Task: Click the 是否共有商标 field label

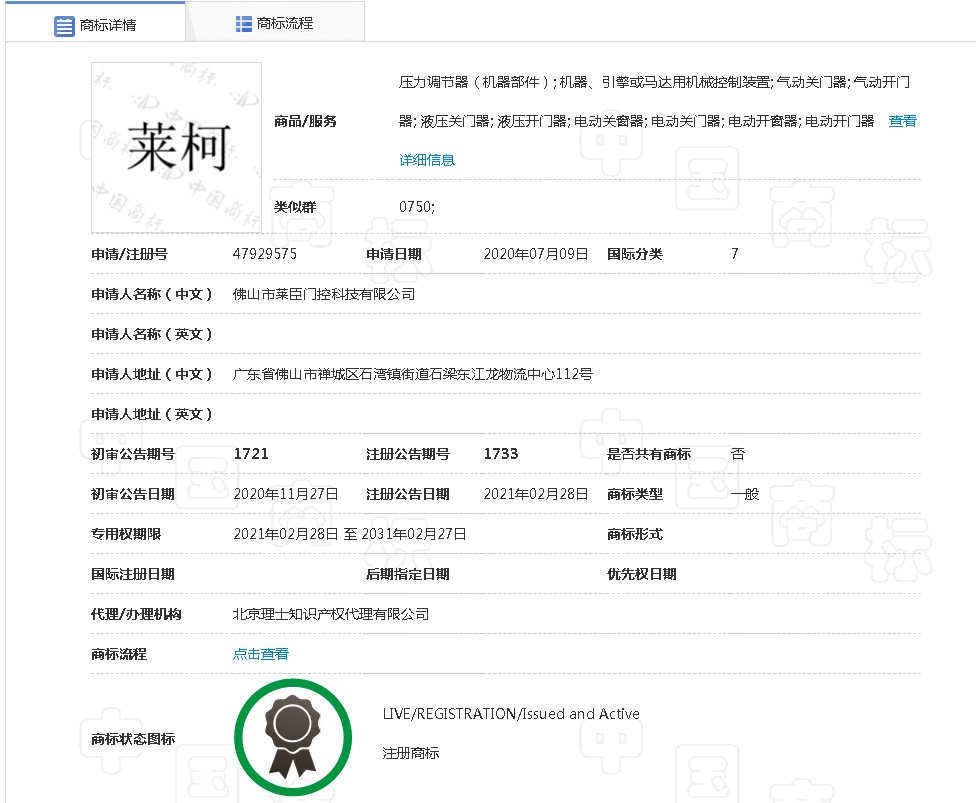Action: (649, 454)
